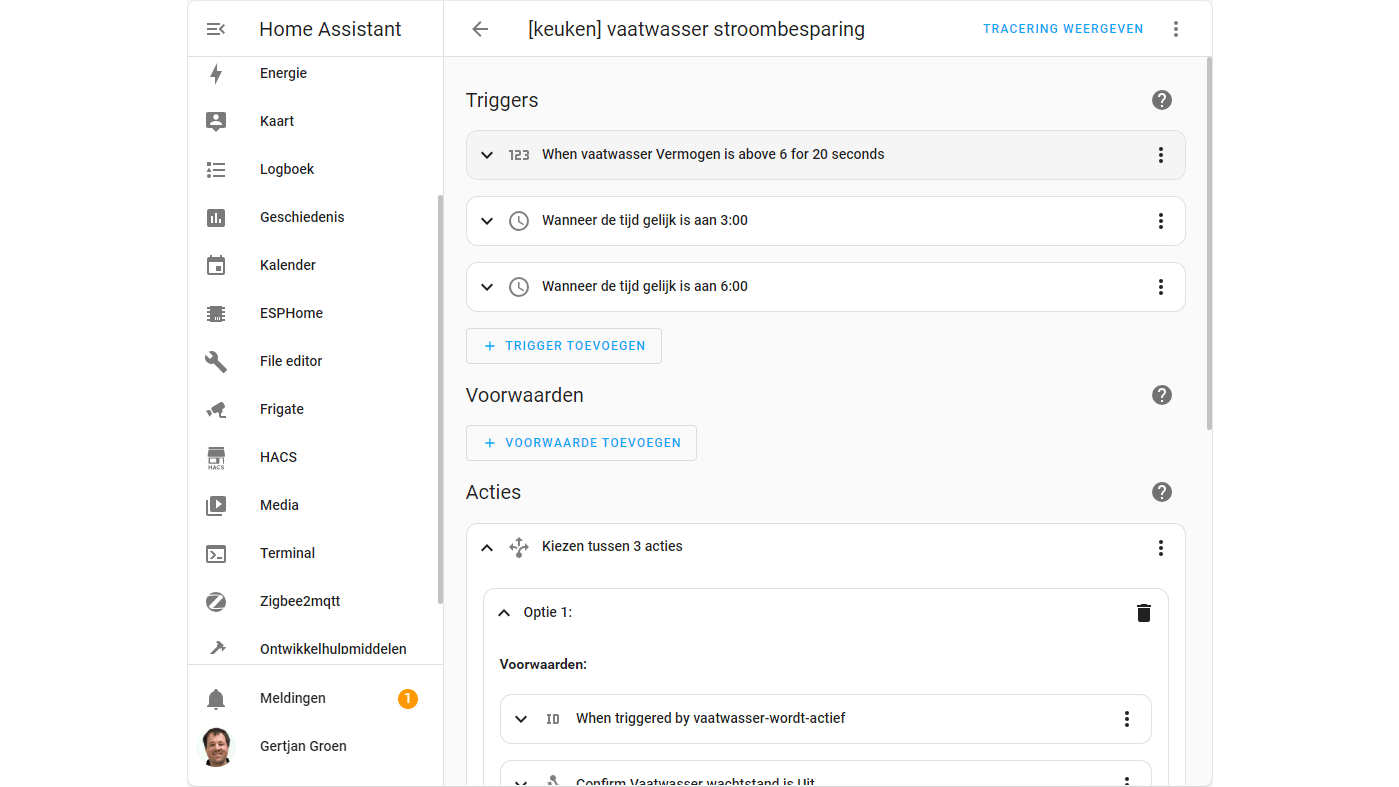Go to the Energie sidebar item
1399x787 pixels.
coord(283,73)
